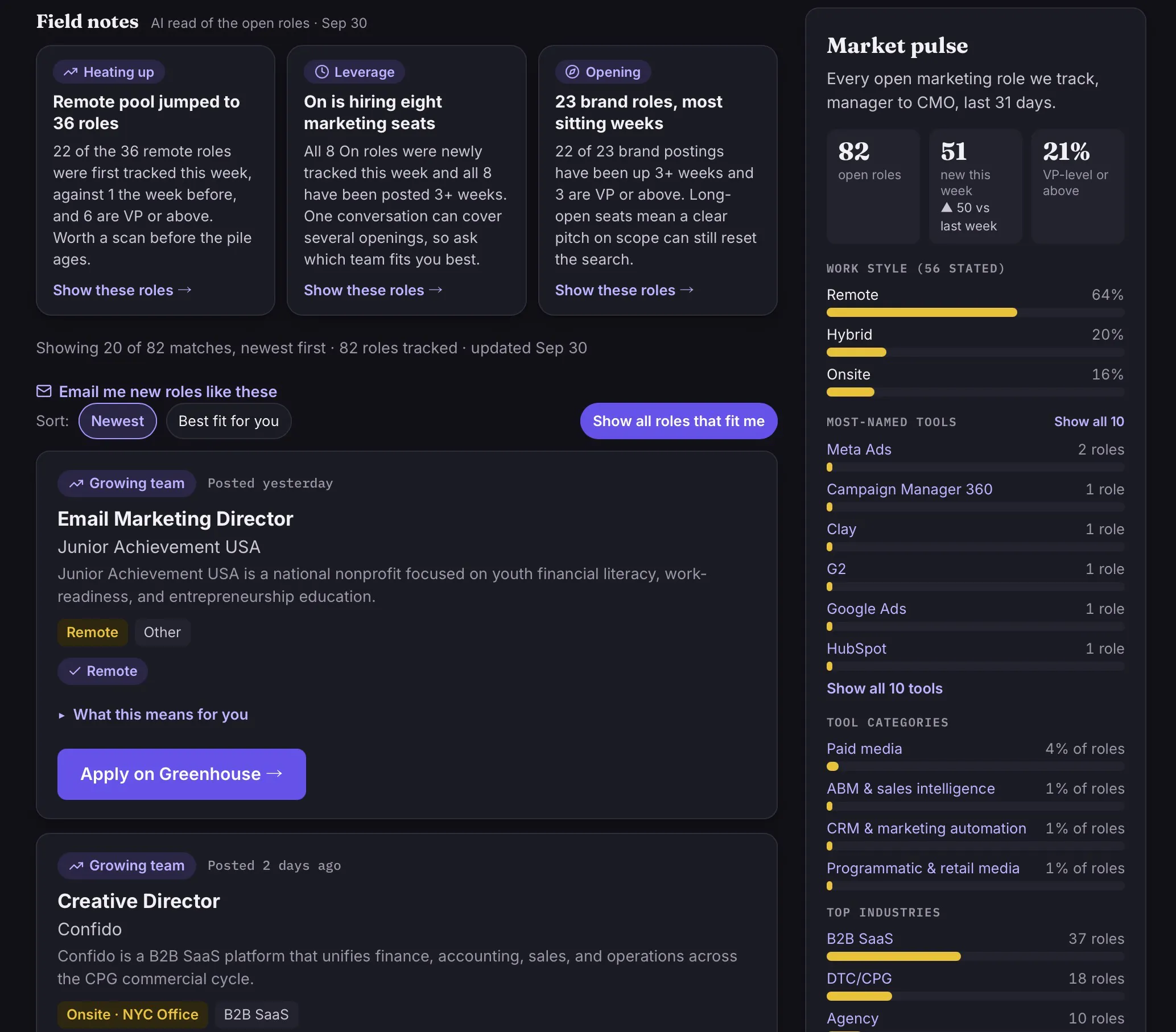The image size is (1176, 1032).
Task: Open ABM & sales intelligence category
Action: [x=910, y=788]
